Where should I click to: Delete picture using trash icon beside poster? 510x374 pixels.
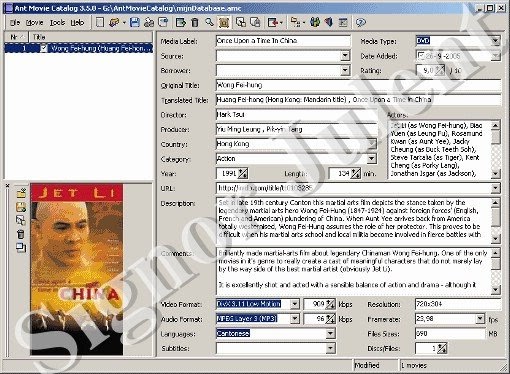21,234
